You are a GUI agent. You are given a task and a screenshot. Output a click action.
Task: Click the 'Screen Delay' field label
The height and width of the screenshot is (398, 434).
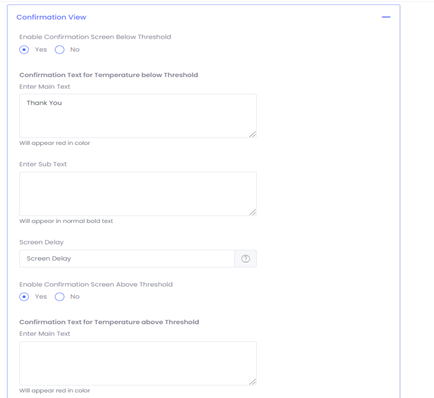41,242
